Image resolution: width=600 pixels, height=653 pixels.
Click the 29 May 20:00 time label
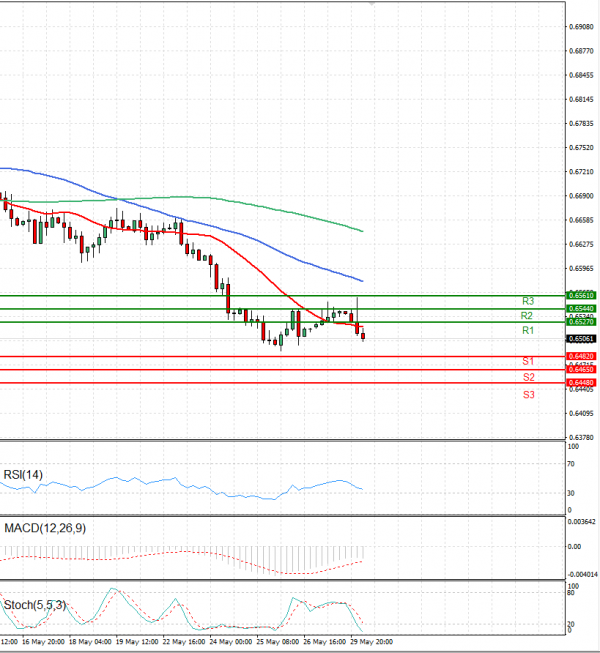[x=373, y=642]
